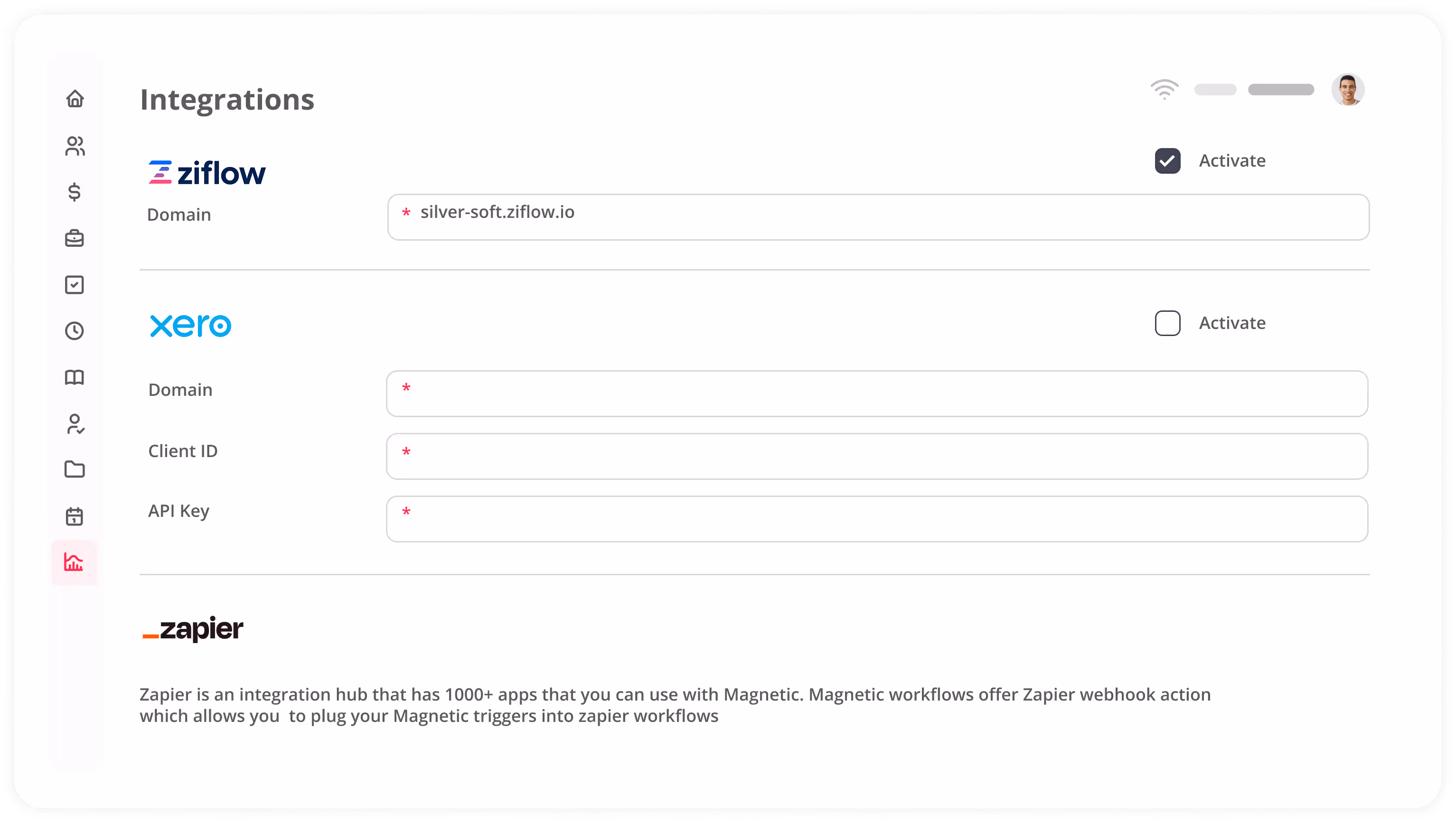
Task: Select the highlighted reports chart icon
Action: [74, 562]
